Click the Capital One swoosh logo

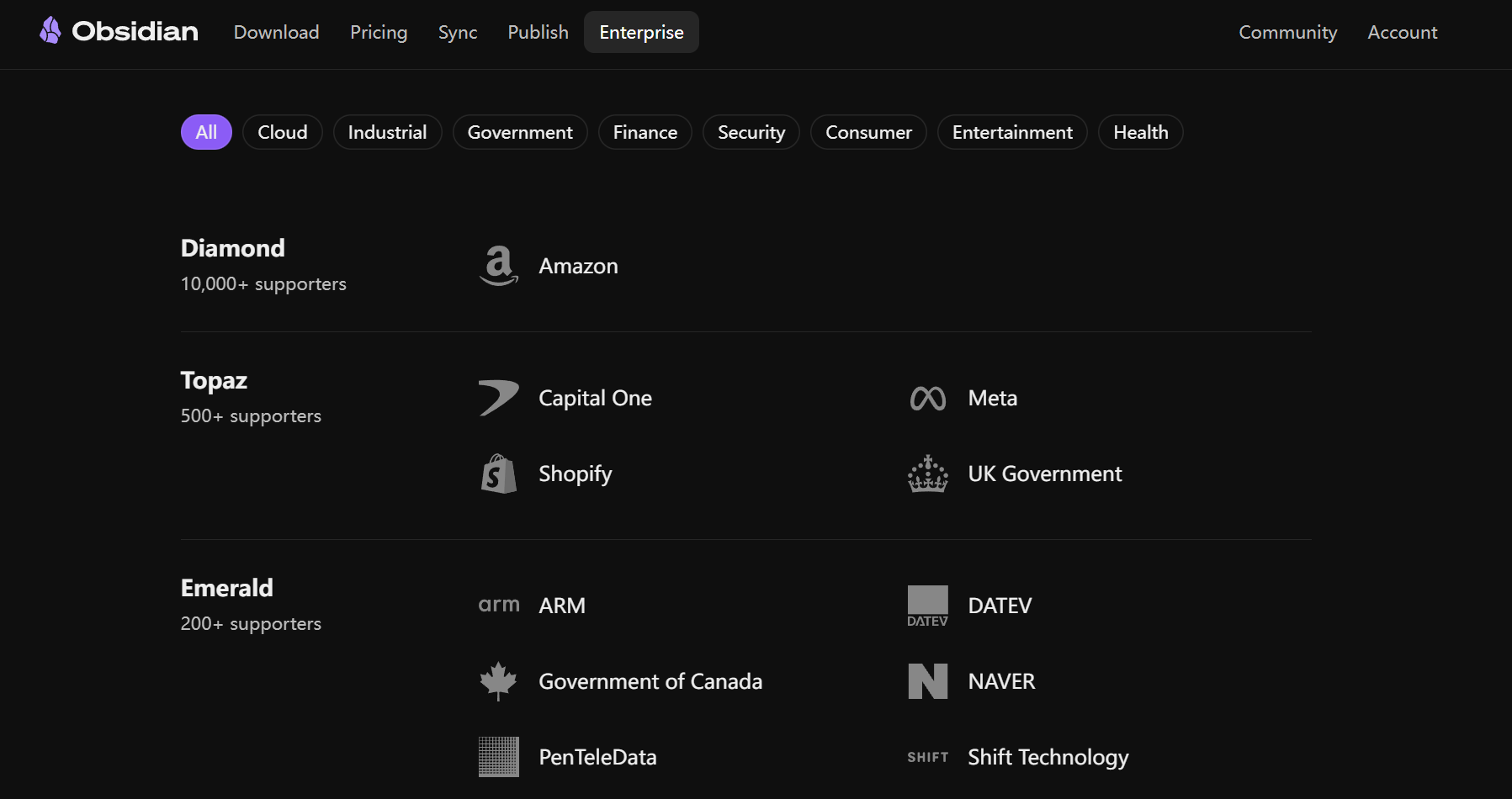pyautogui.click(x=498, y=398)
